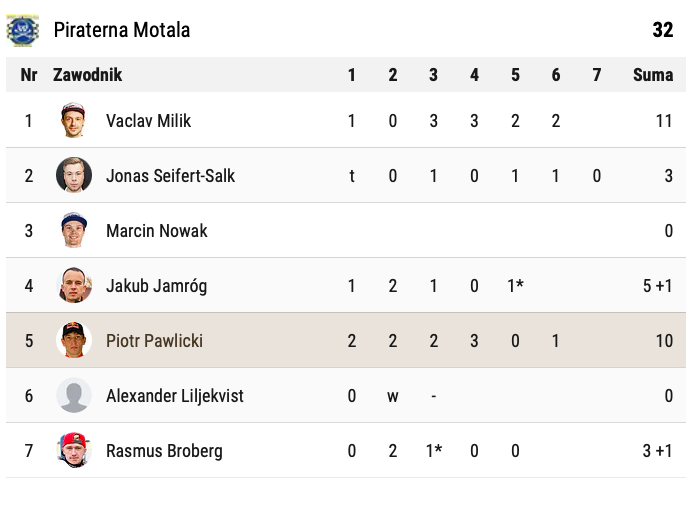Click Vaclav Milik's total of 11

click(x=663, y=121)
